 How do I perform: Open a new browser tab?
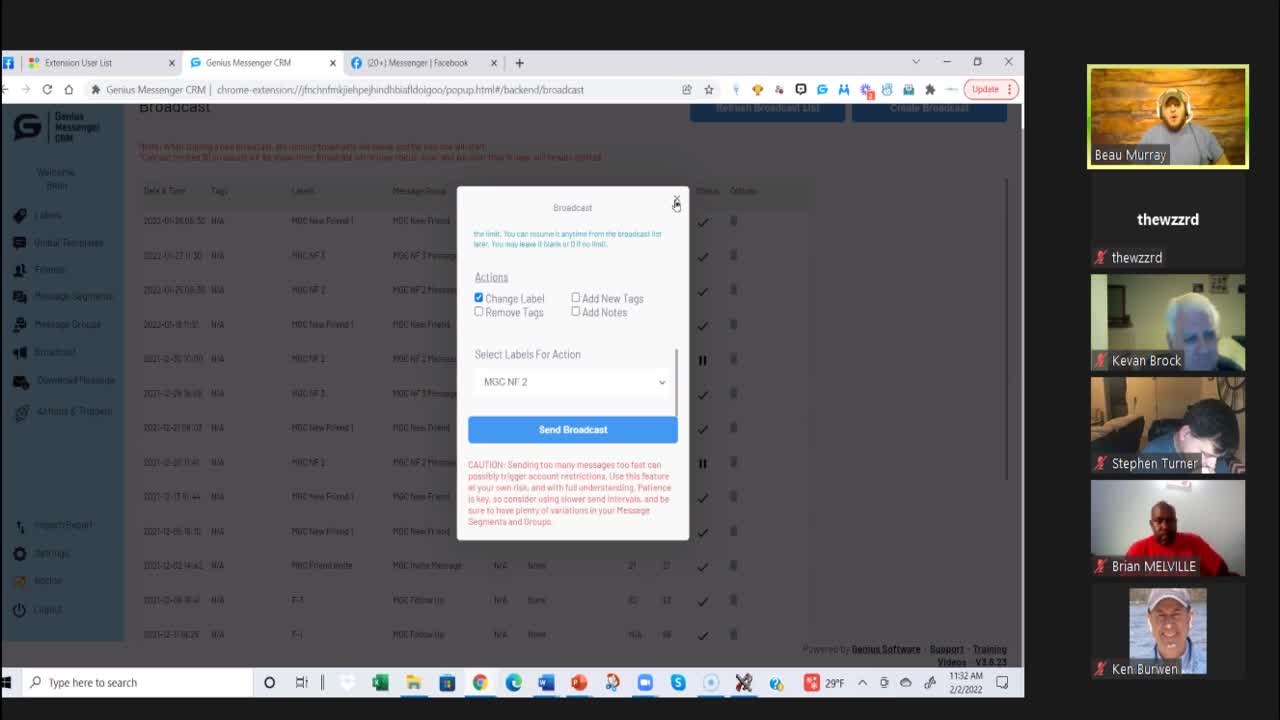coord(519,62)
